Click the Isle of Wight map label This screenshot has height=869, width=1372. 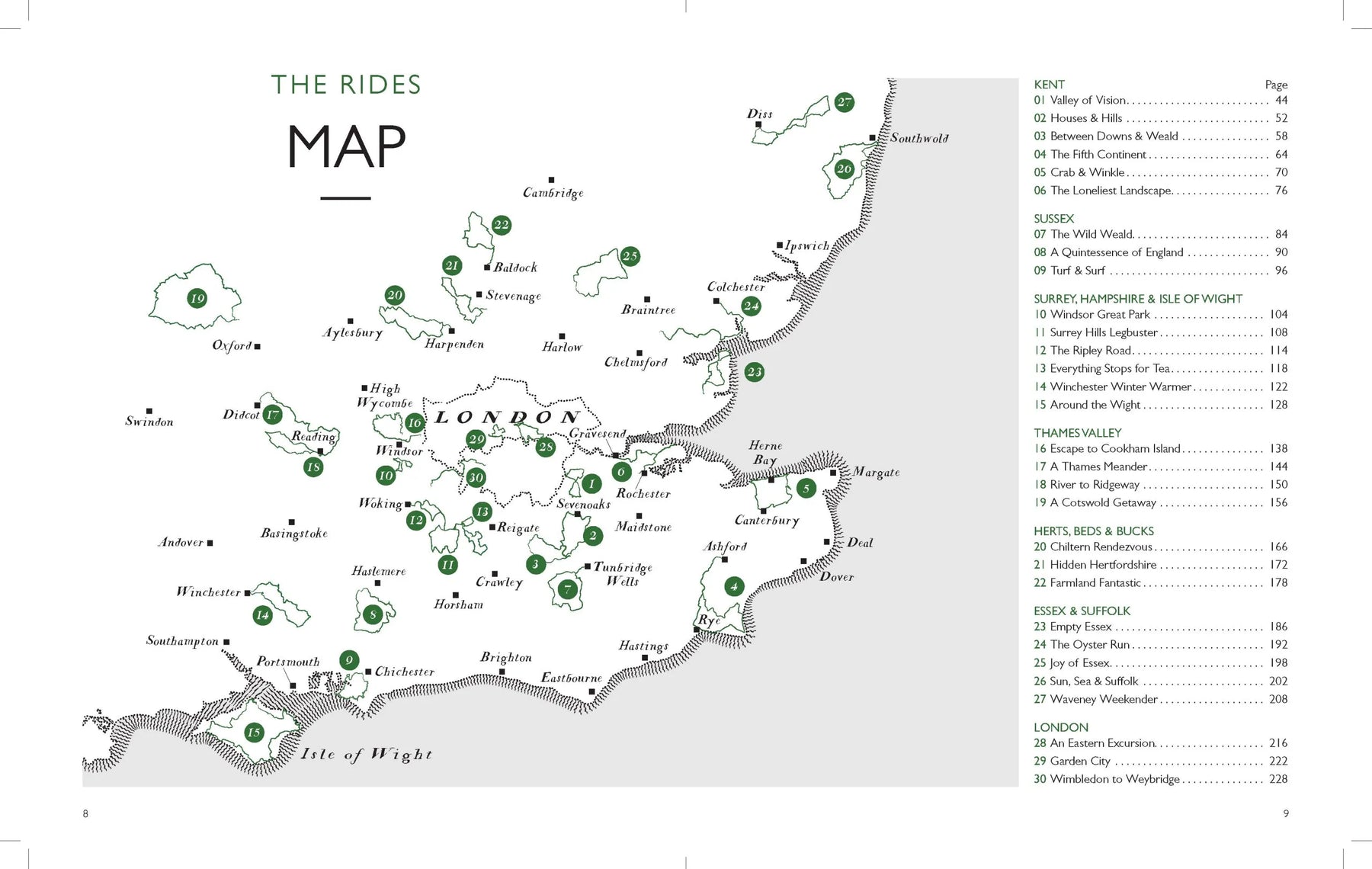[367, 755]
